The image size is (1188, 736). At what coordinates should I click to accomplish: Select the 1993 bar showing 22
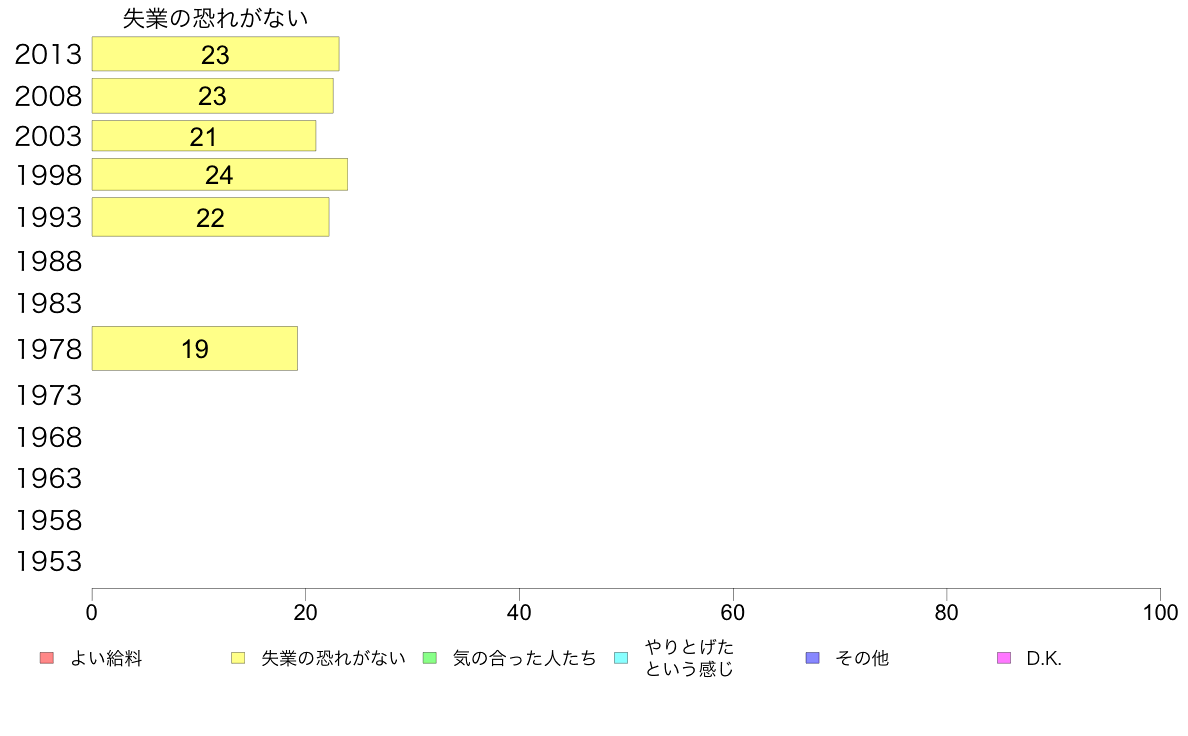point(211,217)
